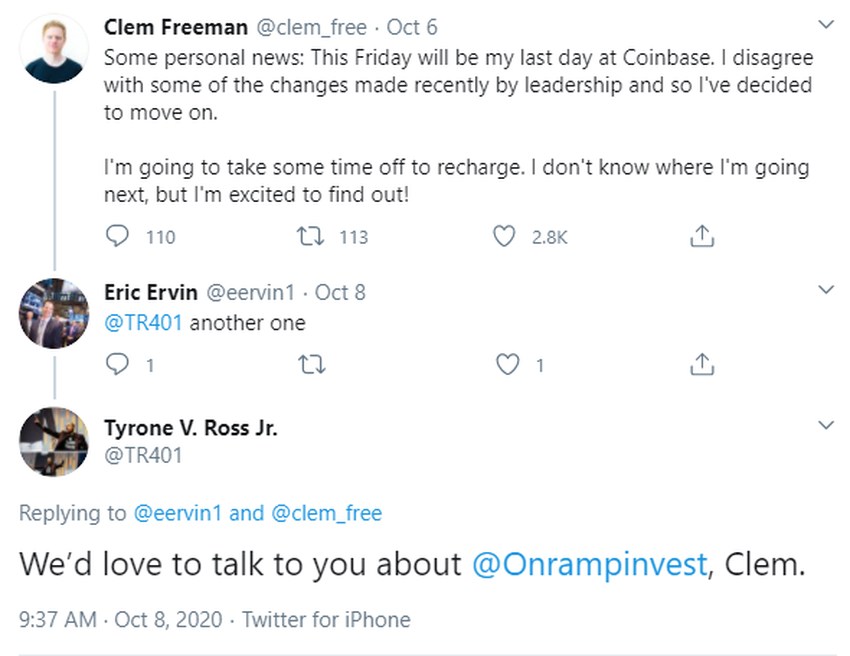This screenshot has height=656, width=850.
Task: Share Clem Freeman's tweet
Action: pos(702,236)
